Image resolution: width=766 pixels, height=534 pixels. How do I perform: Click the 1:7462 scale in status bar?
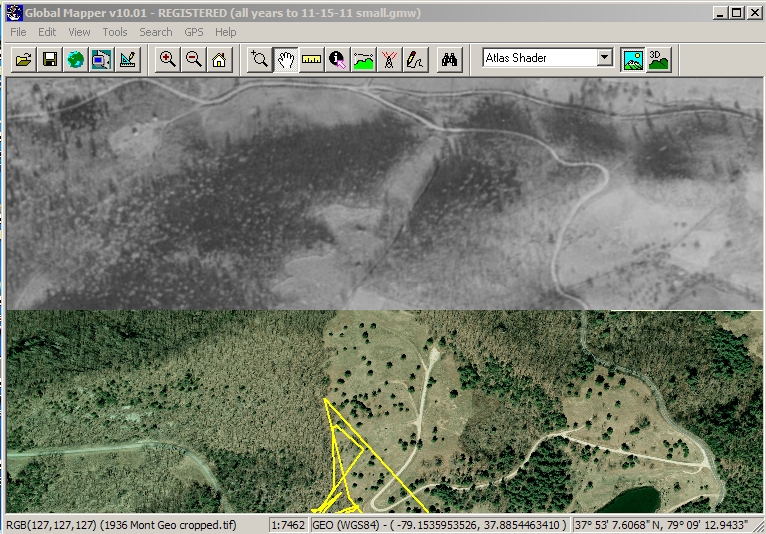point(288,525)
